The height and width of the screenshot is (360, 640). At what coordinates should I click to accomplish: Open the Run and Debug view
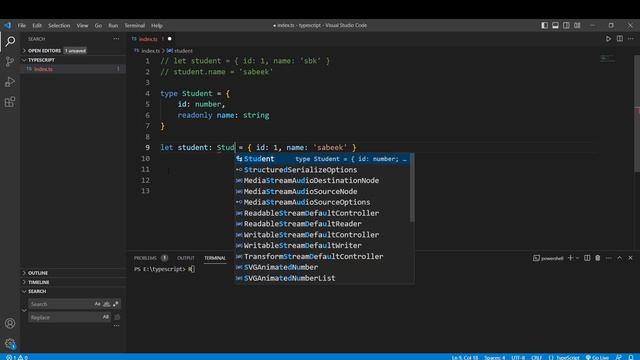(x=10, y=82)
